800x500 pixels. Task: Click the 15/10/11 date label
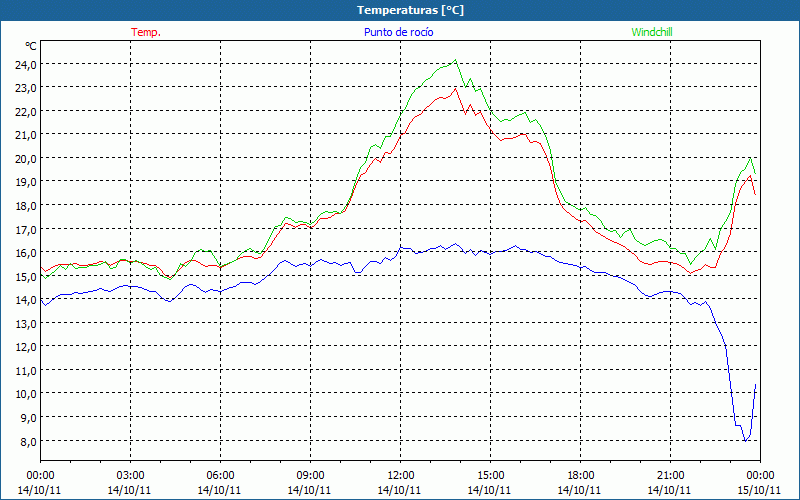pyautogui.click(x=760, y=490)
